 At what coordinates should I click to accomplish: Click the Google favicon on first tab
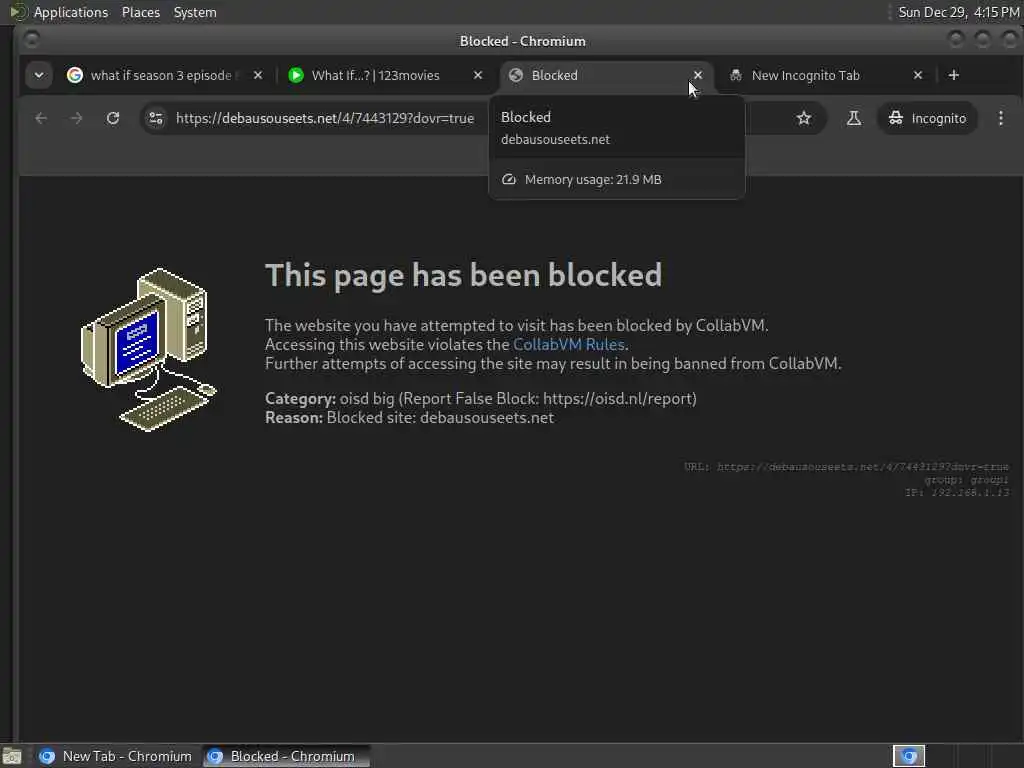(75, 75)
